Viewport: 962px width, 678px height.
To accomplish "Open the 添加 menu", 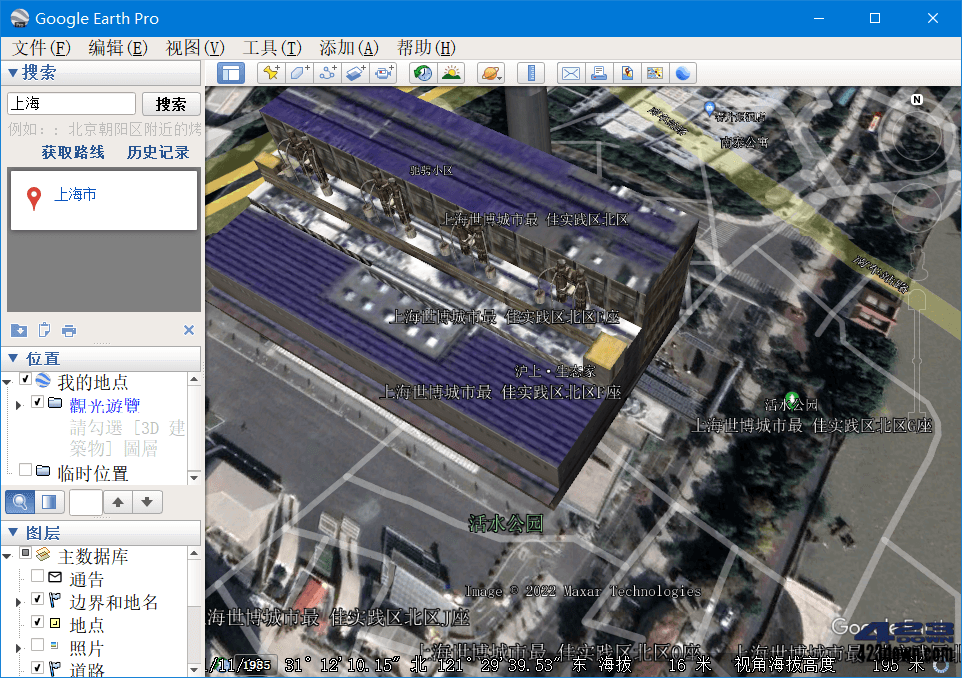I will (348, 47).
